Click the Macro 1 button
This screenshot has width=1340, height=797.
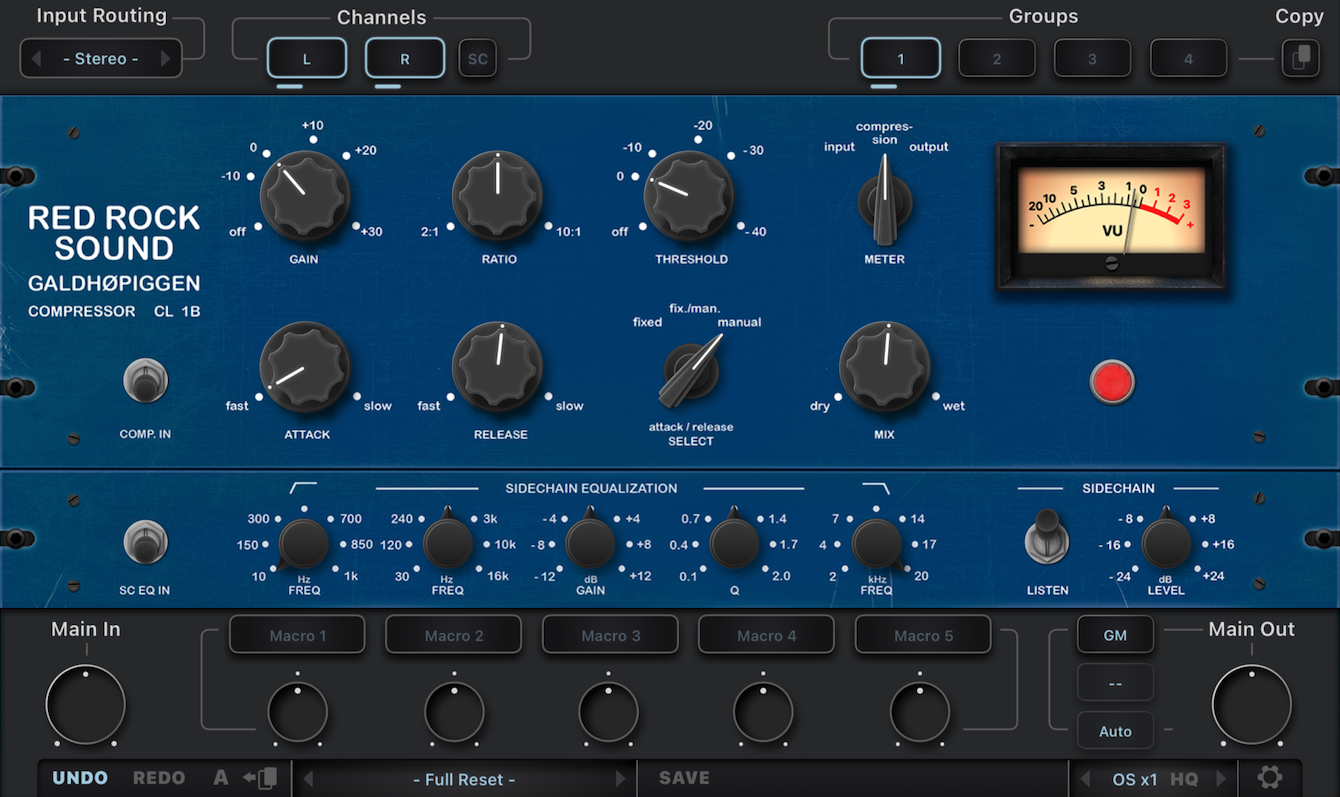(x=297, y=635)
